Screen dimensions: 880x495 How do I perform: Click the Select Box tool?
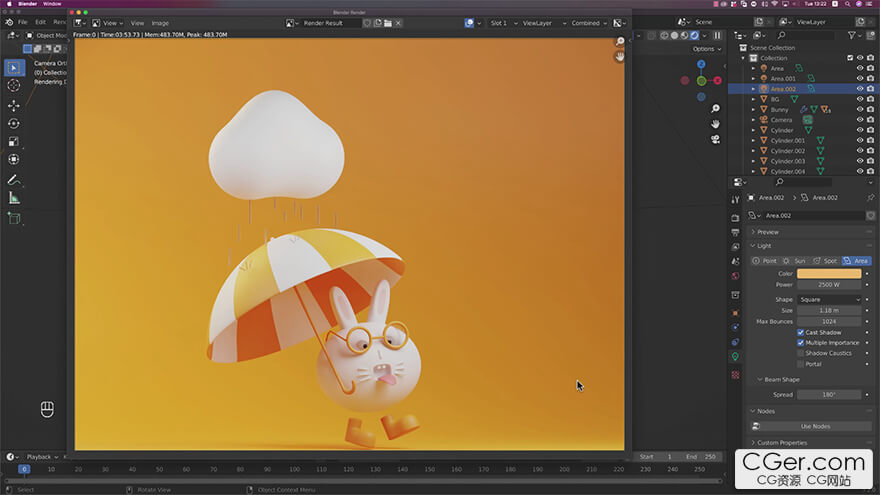click(x=14, y=68)
